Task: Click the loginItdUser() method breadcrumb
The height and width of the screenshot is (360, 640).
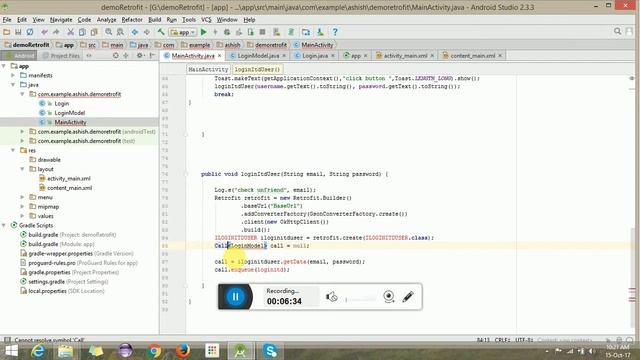Action: [x=257, y=69]
